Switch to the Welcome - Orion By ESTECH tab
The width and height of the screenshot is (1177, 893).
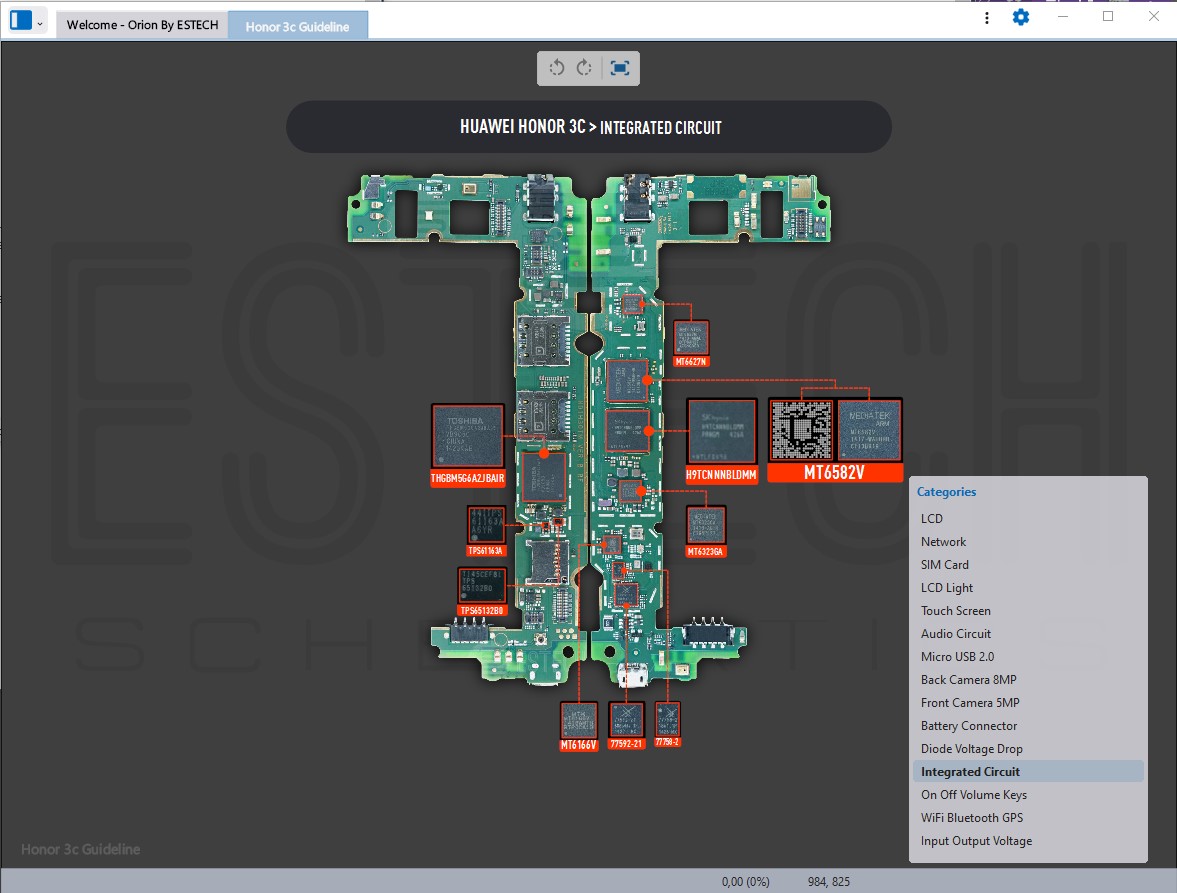point(142,26)
